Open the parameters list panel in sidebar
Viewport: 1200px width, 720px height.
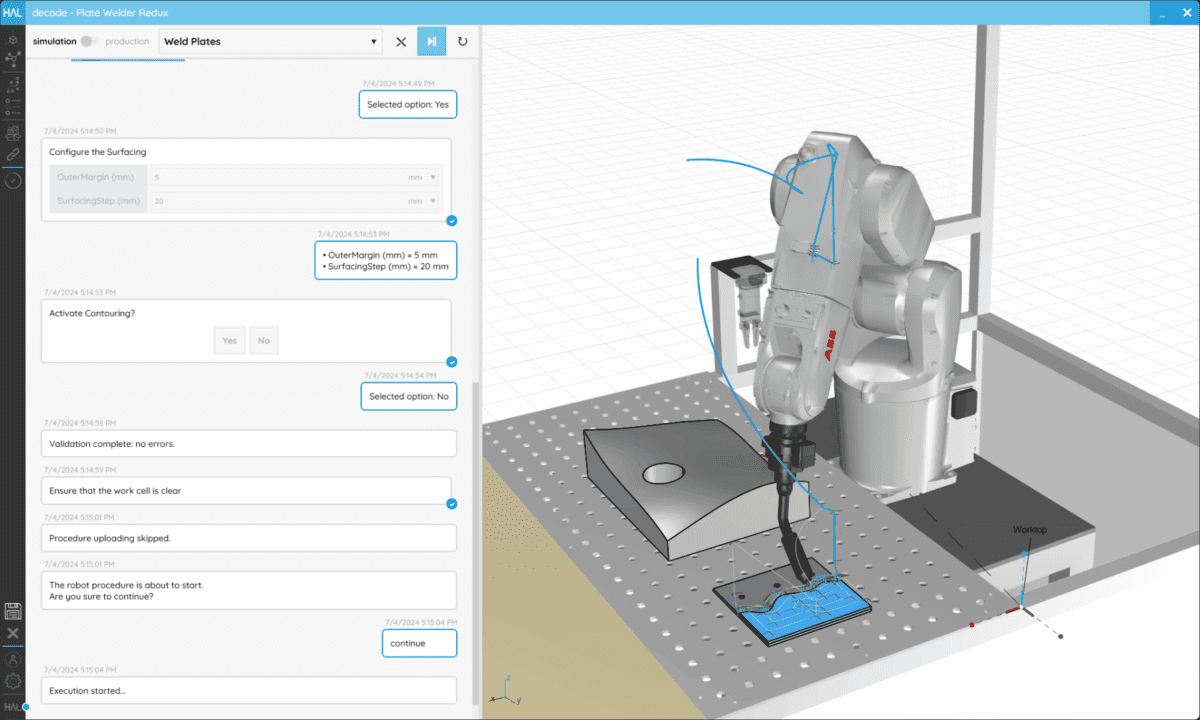(13, 108)
